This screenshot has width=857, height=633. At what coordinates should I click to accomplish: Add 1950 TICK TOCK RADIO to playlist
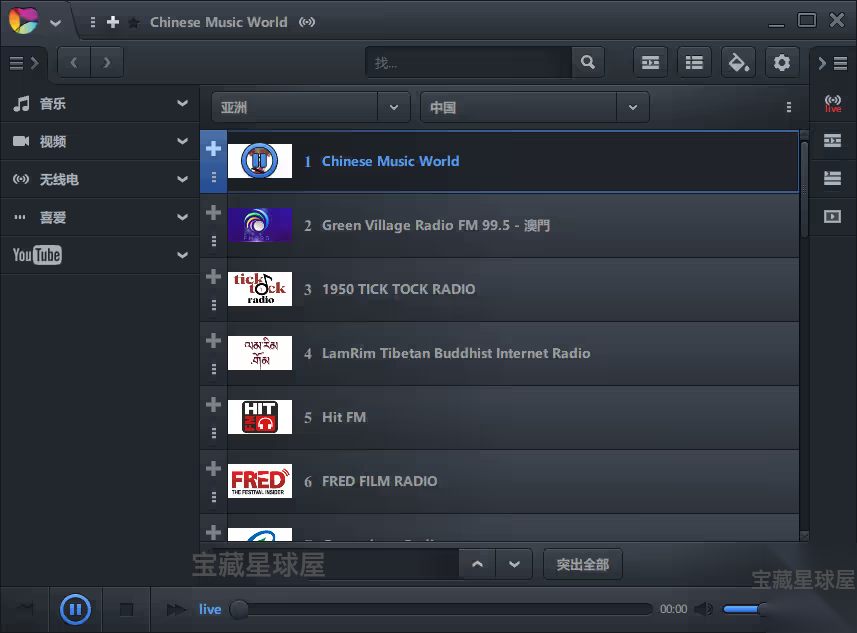(x=213, y=276)
